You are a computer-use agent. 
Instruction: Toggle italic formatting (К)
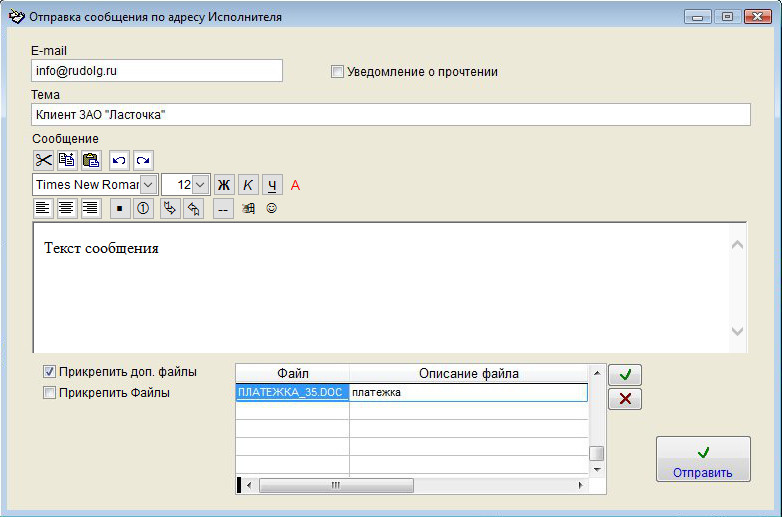(248, 185)
